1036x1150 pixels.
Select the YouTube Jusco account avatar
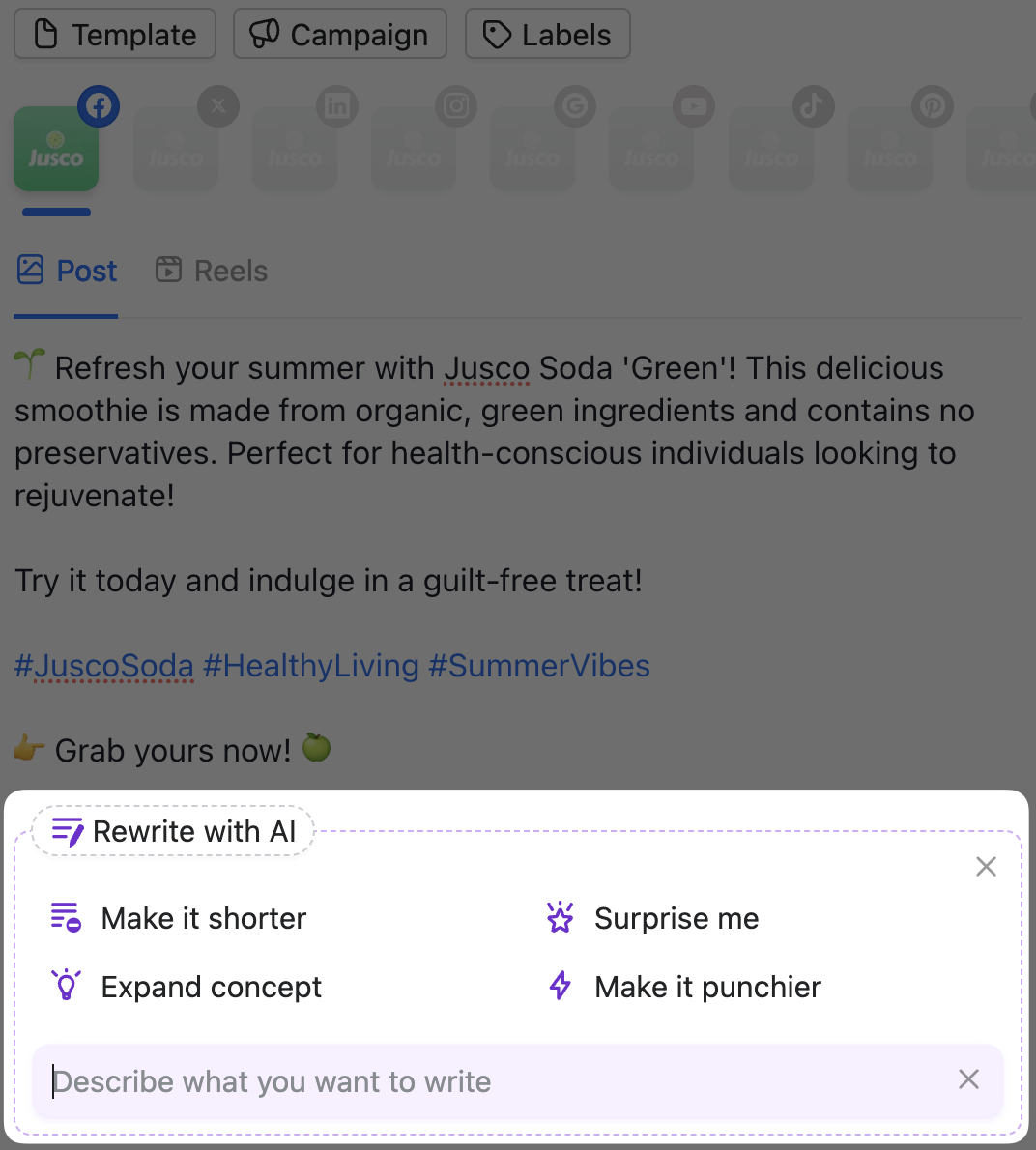pyautogui.click(x=651, y=150)
